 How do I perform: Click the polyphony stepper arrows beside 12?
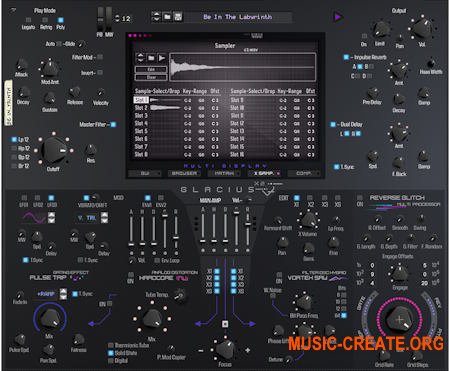pyautogui.click(x=117, y=18)
